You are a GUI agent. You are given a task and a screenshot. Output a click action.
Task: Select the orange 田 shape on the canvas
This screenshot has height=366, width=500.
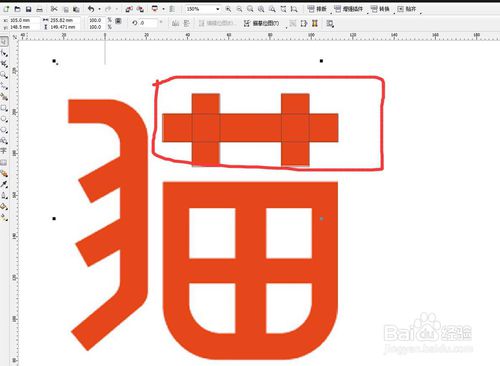pos(250,271)
